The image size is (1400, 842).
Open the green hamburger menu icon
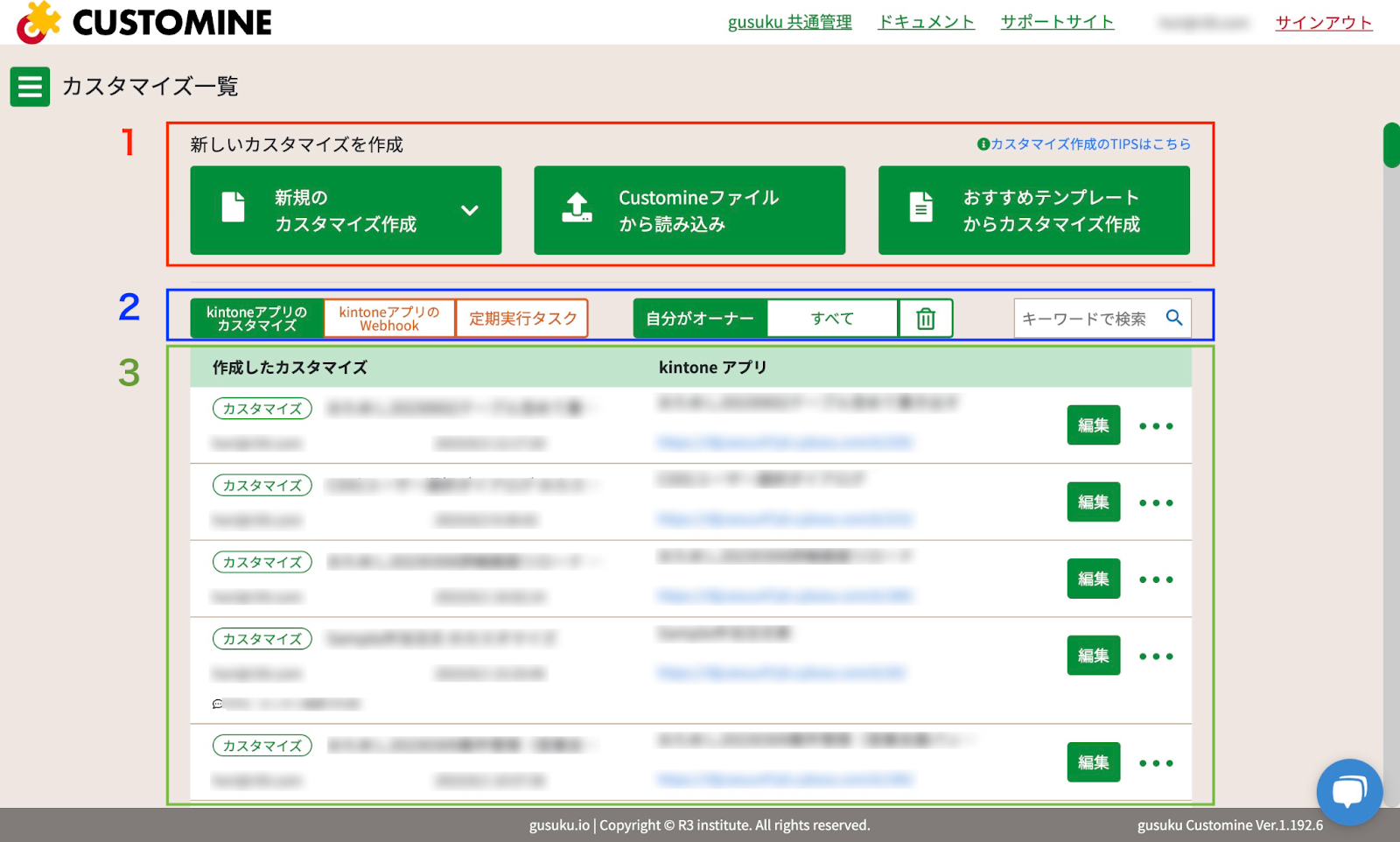click(x=30, y=87)
